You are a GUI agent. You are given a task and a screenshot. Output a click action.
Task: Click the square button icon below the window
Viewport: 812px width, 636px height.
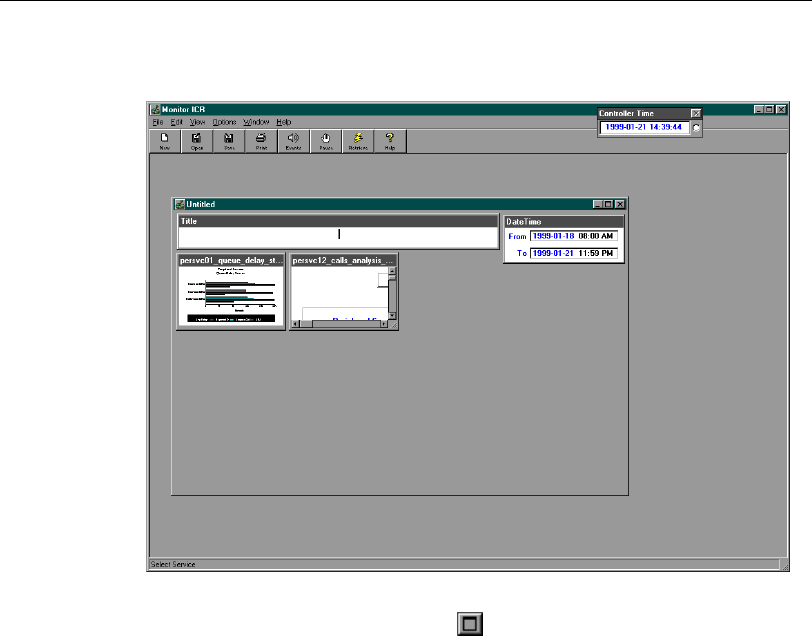tap(470, 624)
